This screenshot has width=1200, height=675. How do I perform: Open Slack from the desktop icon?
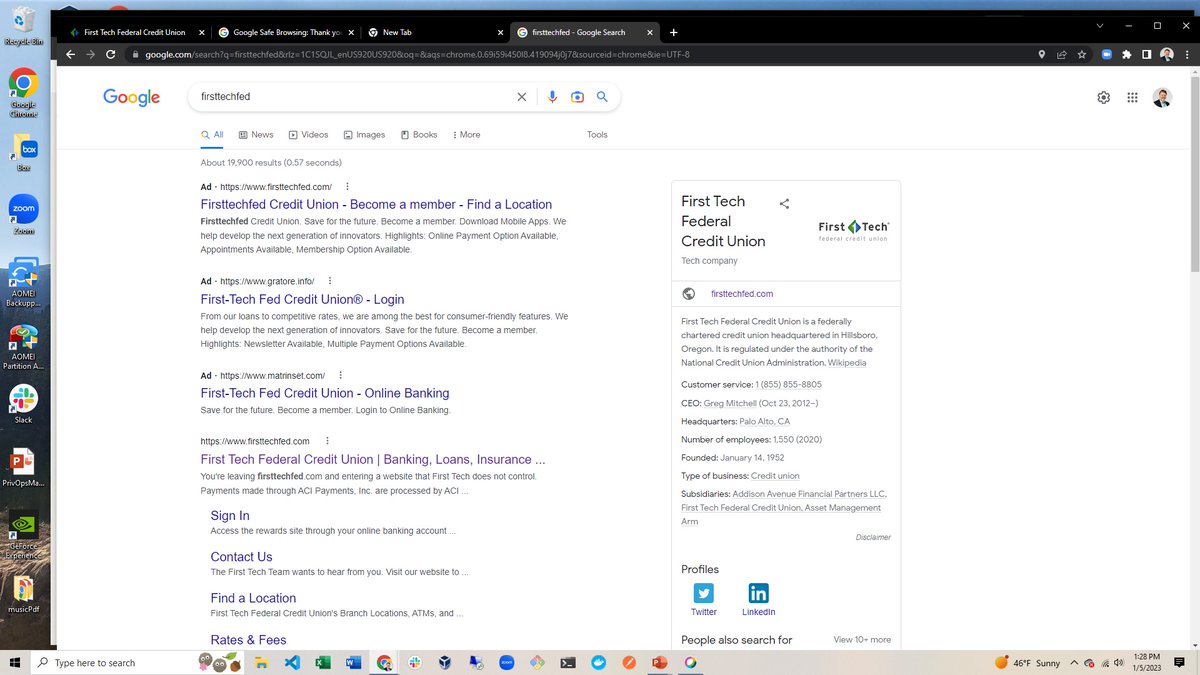pyautogui.click(x=24, y=399)
